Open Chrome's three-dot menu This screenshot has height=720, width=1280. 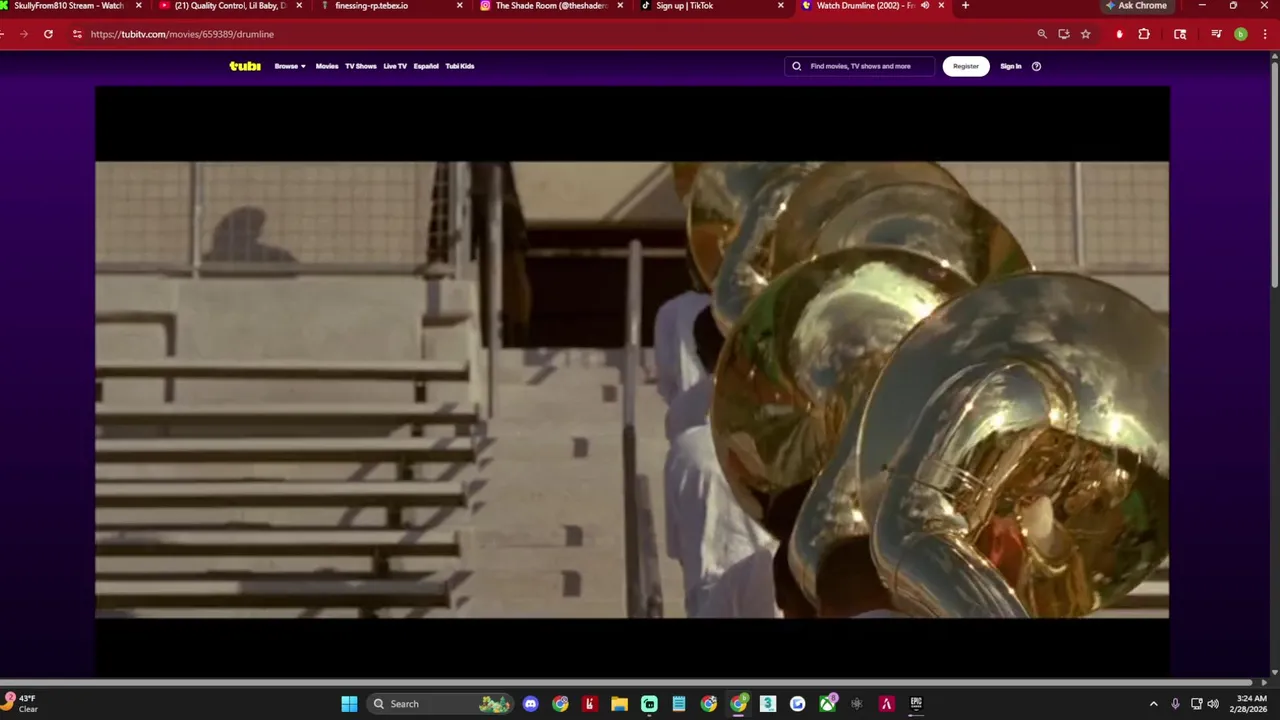tap(1265, 34)
